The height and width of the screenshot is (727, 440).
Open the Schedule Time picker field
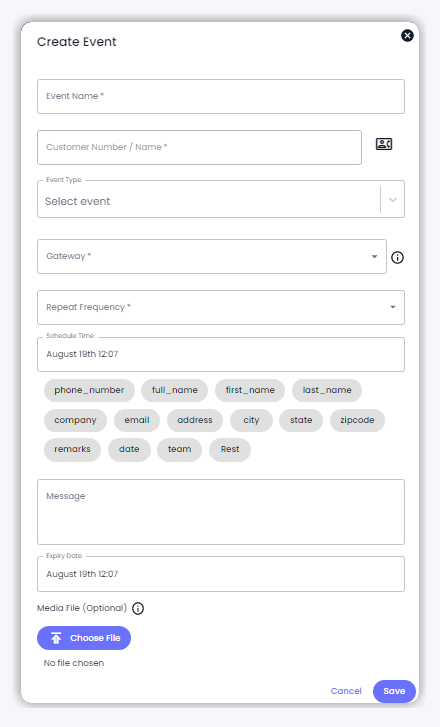(x=221, y=354)
